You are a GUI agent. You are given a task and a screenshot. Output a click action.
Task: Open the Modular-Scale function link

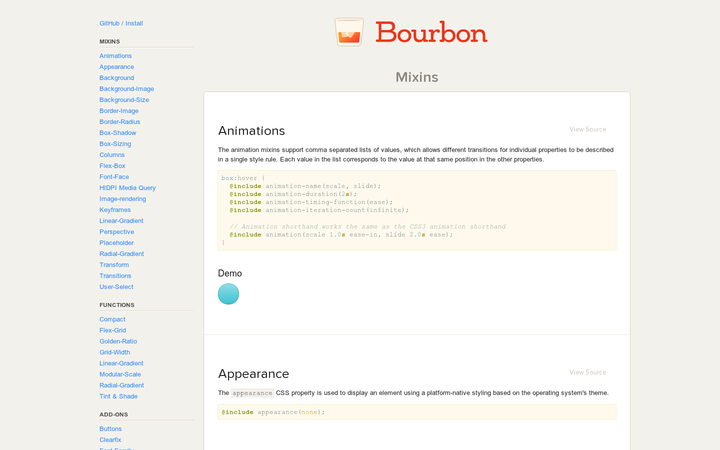pos(120,374)
